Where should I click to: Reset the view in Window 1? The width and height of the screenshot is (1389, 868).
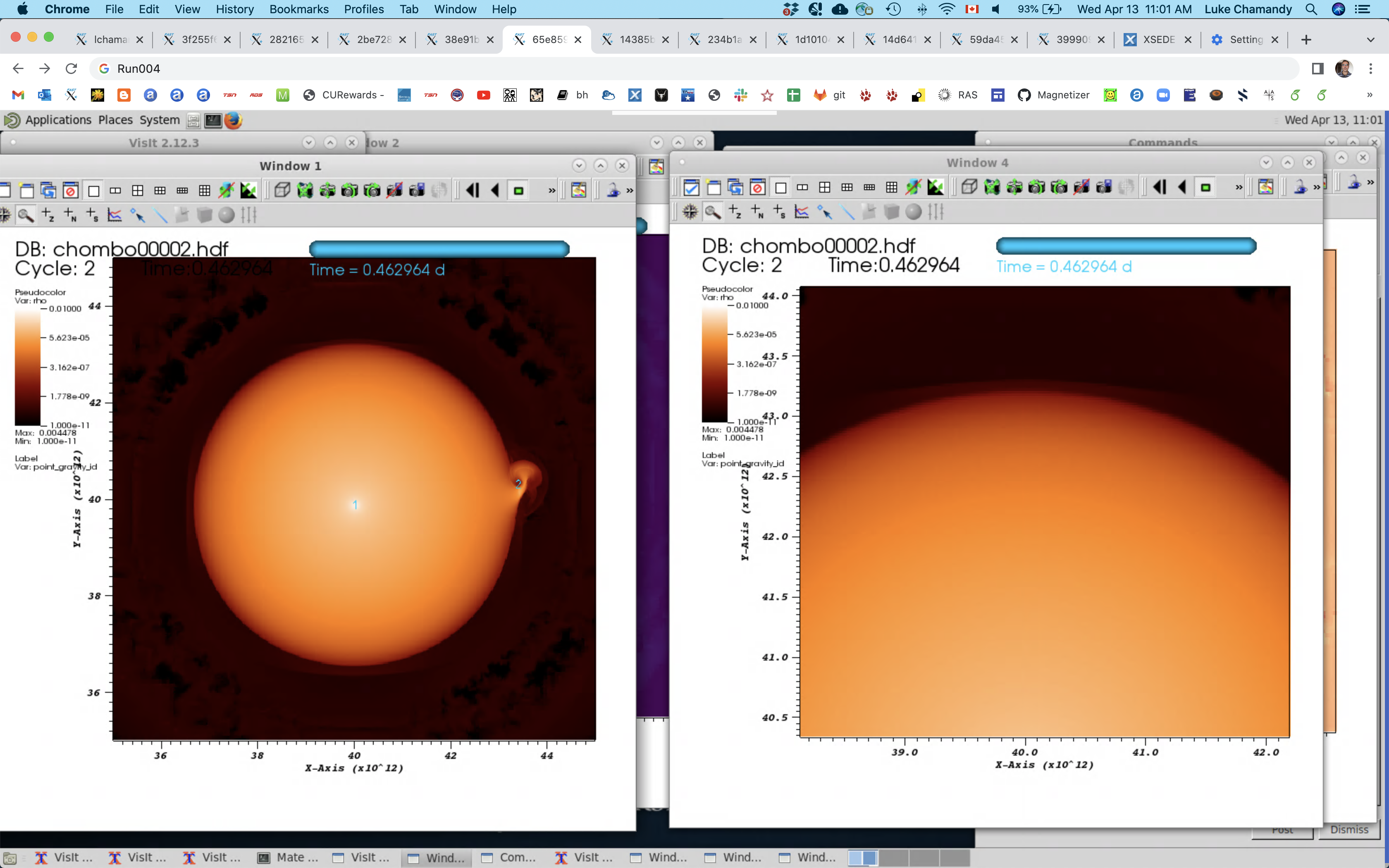tap(305, 191)
